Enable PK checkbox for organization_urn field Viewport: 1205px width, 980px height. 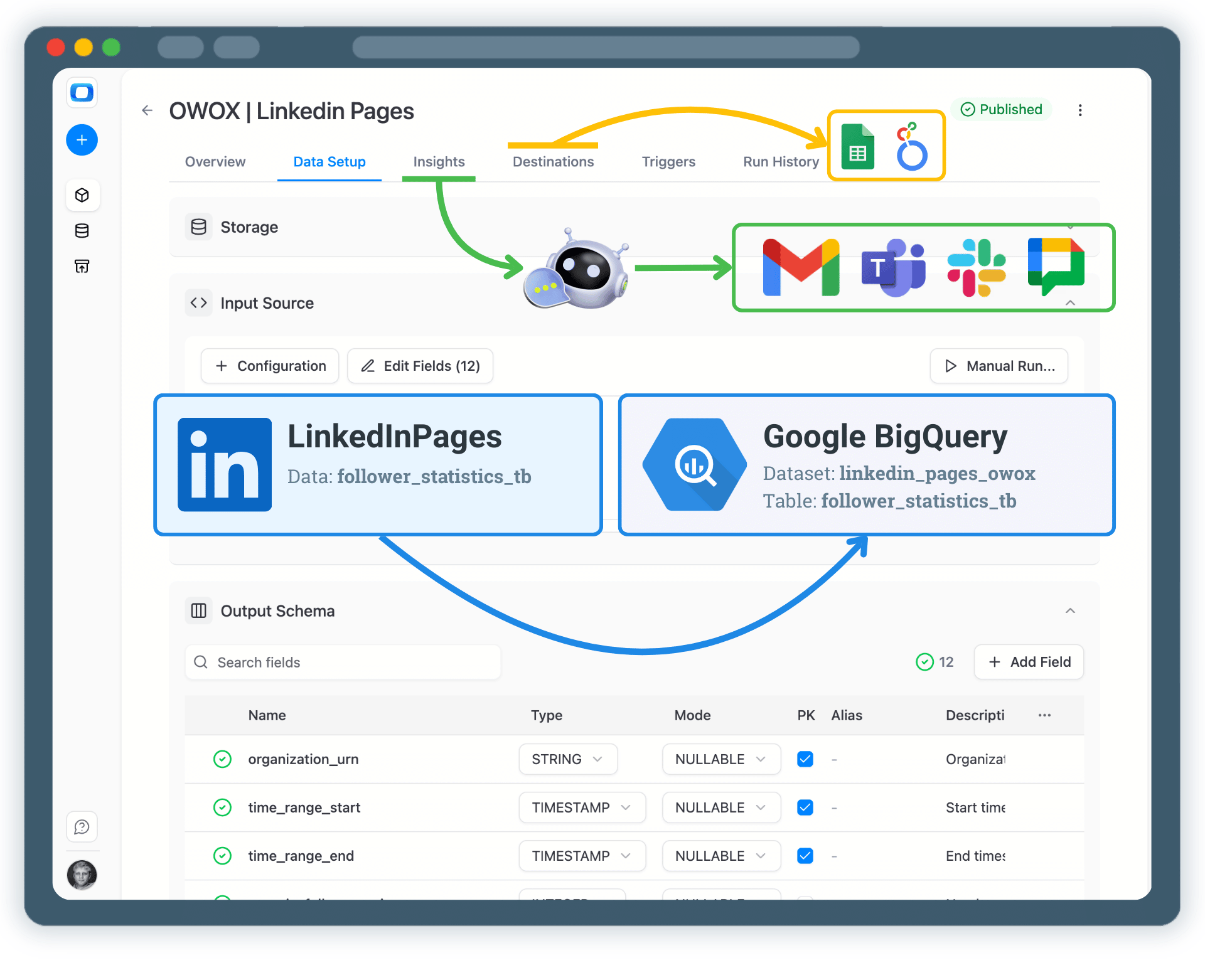coord(805,759)
